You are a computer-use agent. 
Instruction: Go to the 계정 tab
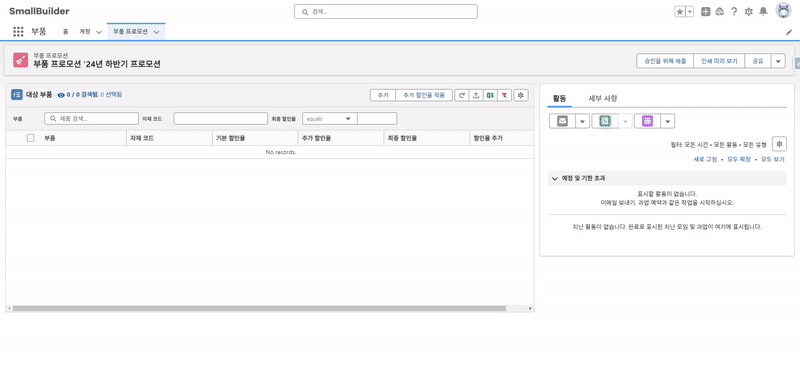pos(85,32)
